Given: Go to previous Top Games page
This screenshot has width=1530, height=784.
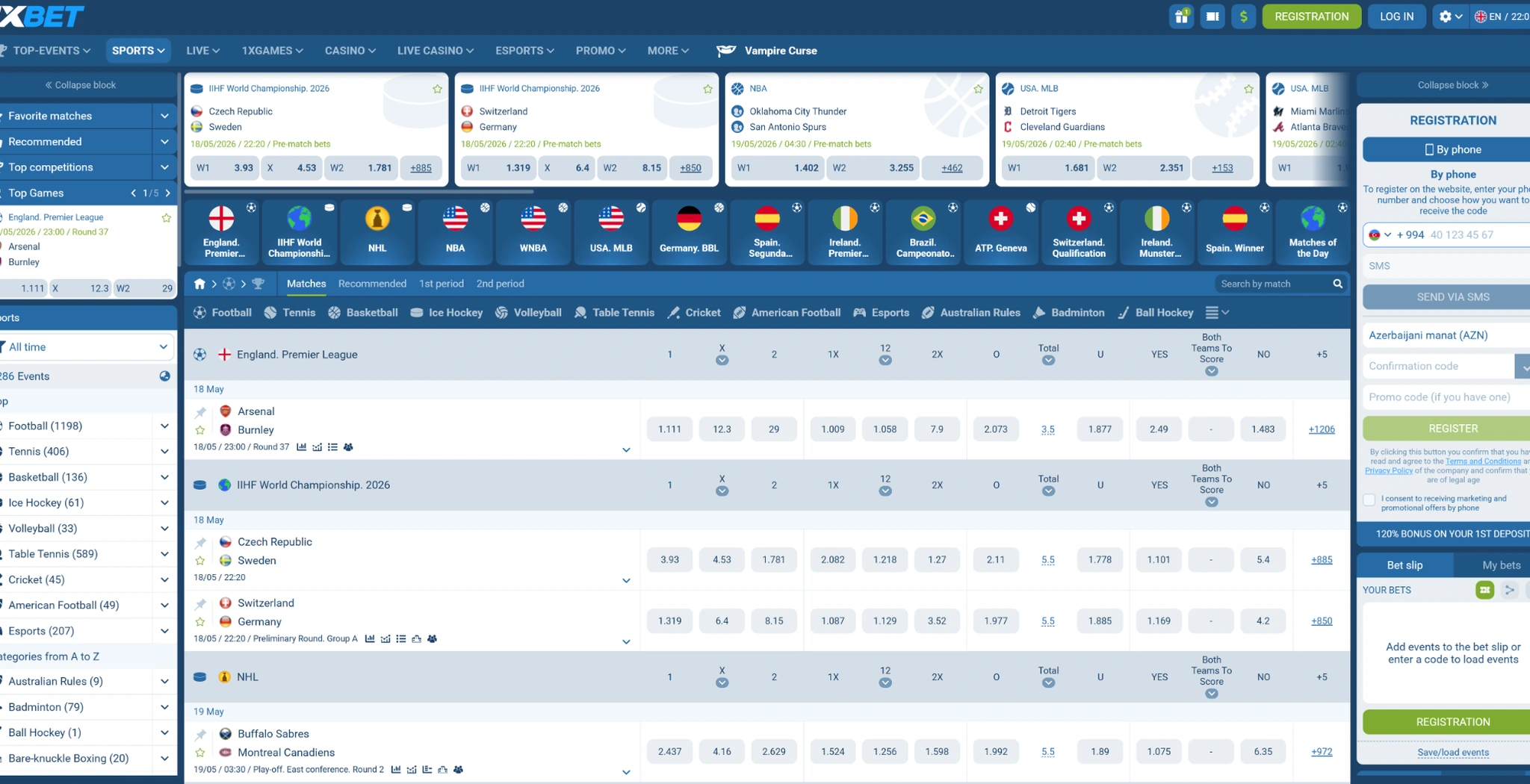Looking at the screenshot, I should pyautogui.click(x=134, y=193).
